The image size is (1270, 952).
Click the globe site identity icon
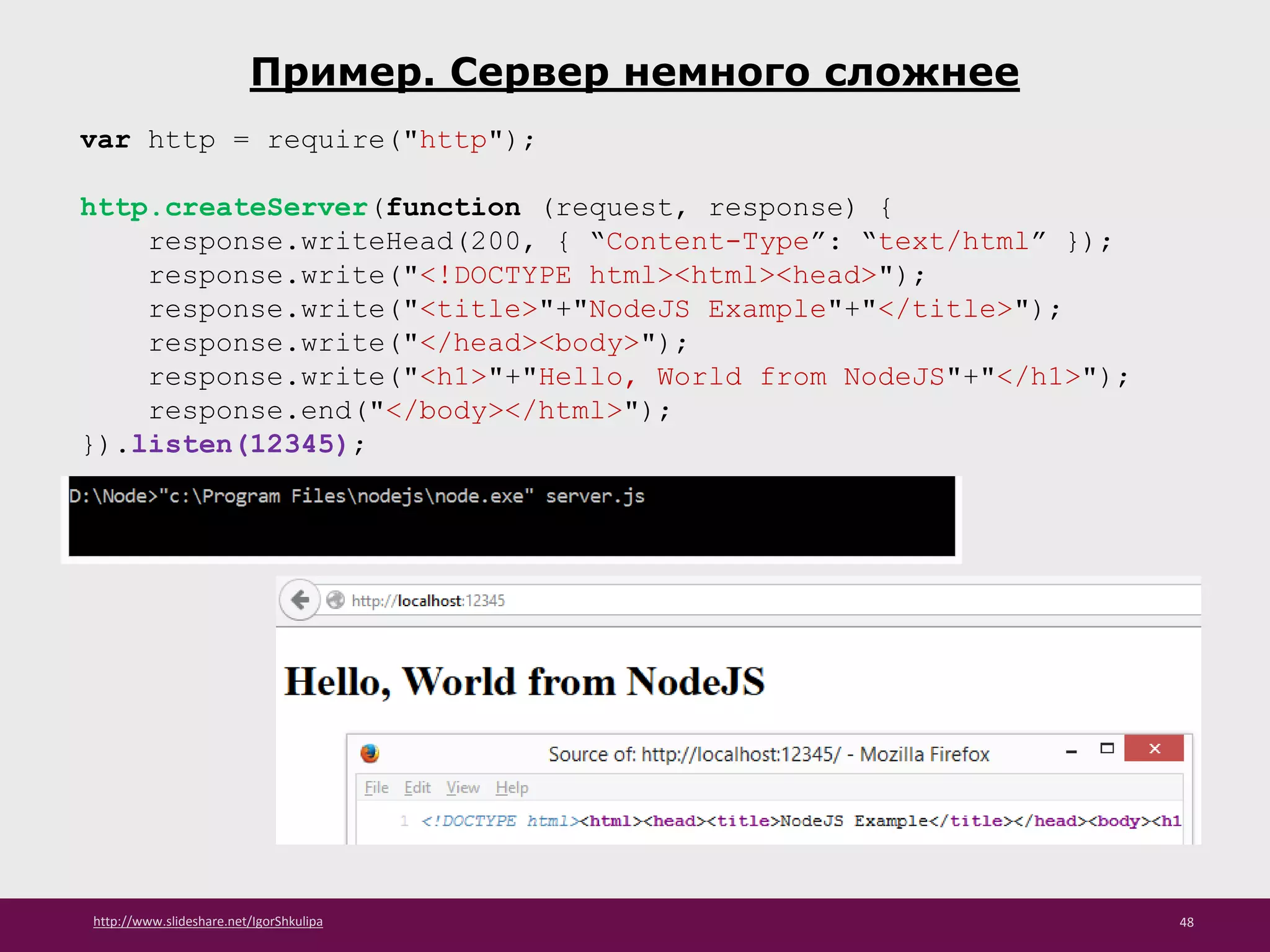(335, 600)
